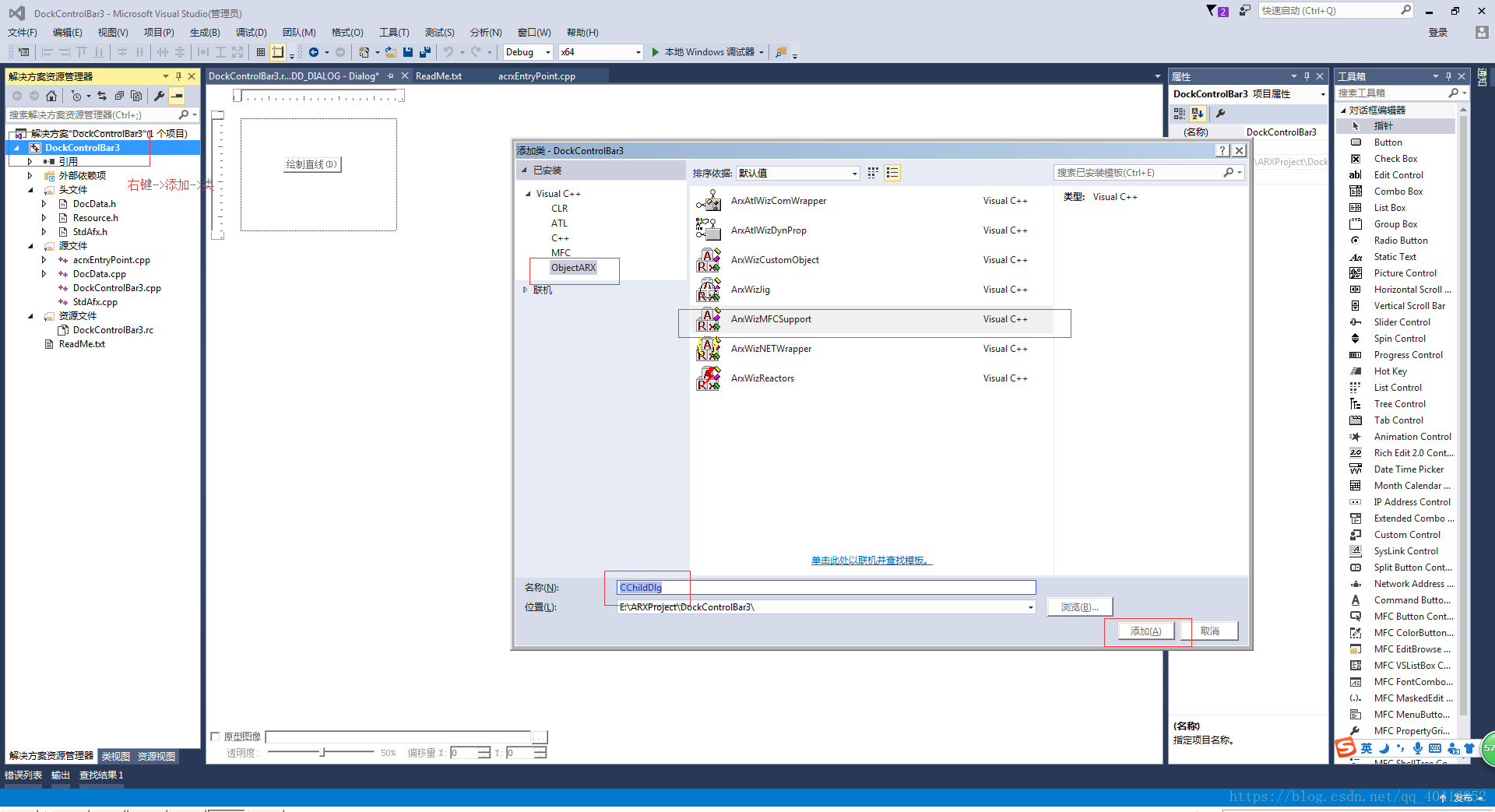Expand the Online node in Add Class
Viewport: 1495px width, 812px height.
(525, 290)
